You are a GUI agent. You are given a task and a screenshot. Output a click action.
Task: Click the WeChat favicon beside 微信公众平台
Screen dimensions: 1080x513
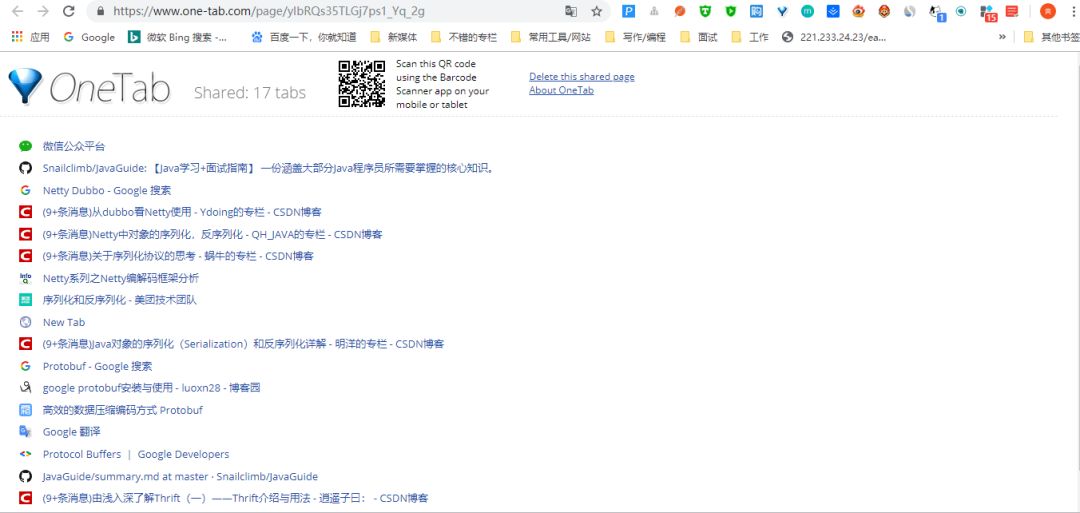pyautogui.click(x=25, y=146)
